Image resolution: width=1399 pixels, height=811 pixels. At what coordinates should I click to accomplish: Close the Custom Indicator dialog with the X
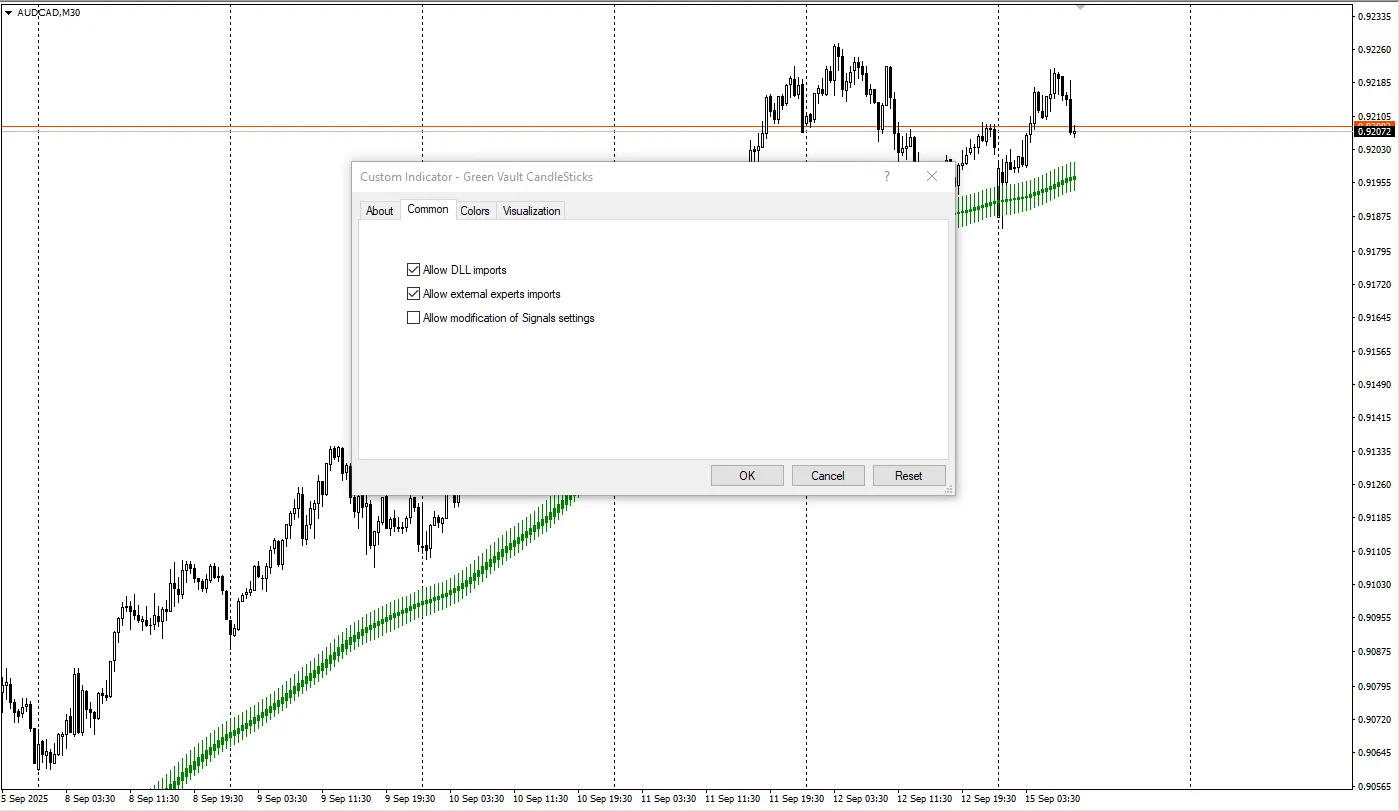tap(932, 176)
